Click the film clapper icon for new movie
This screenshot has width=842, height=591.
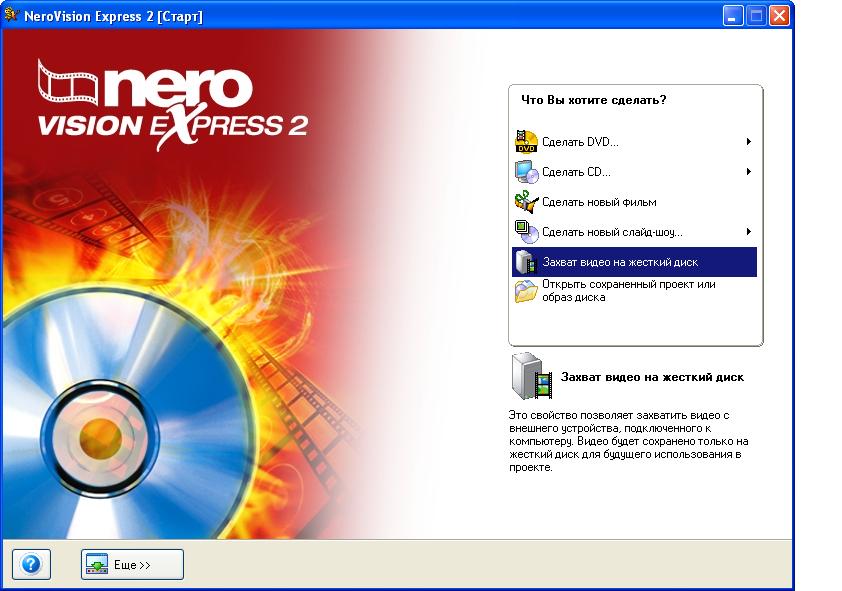526,202
